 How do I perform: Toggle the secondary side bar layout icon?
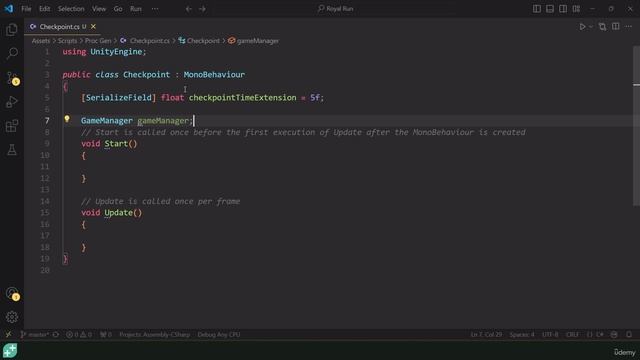point(563,9)
